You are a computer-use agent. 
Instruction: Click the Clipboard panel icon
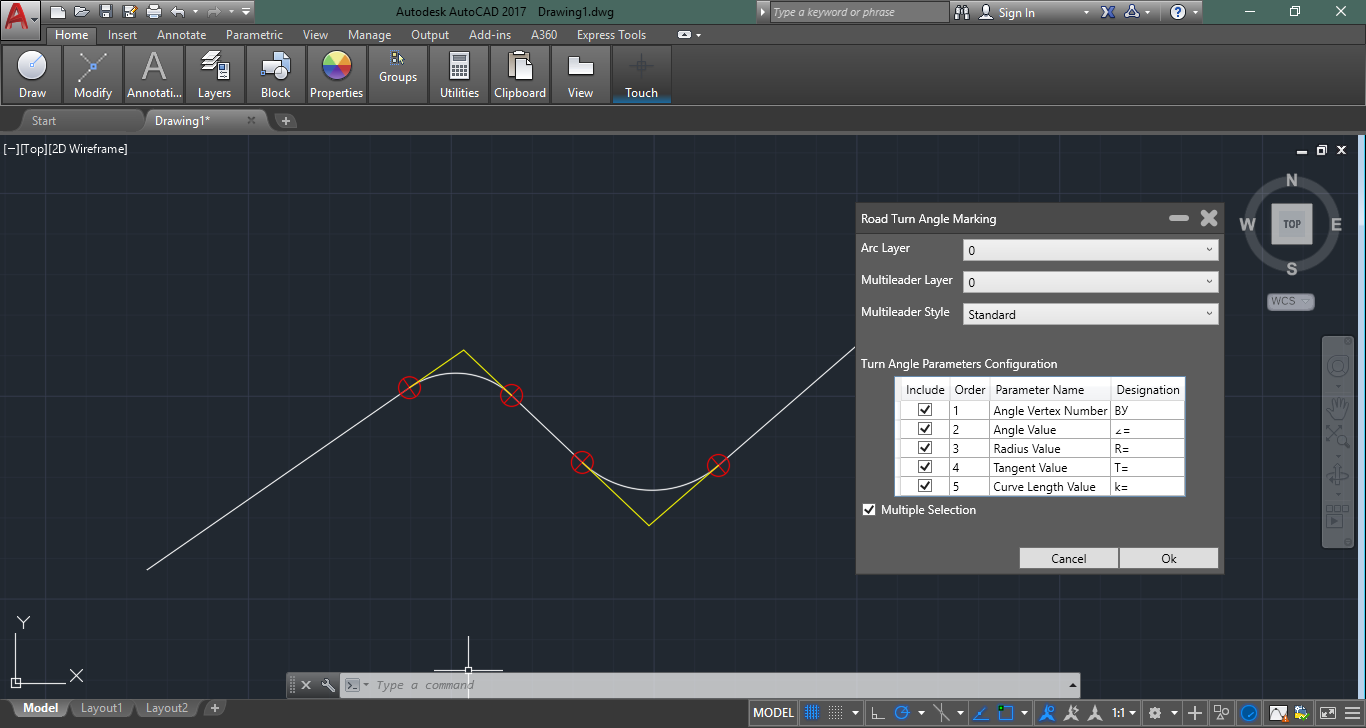[520, 74]
